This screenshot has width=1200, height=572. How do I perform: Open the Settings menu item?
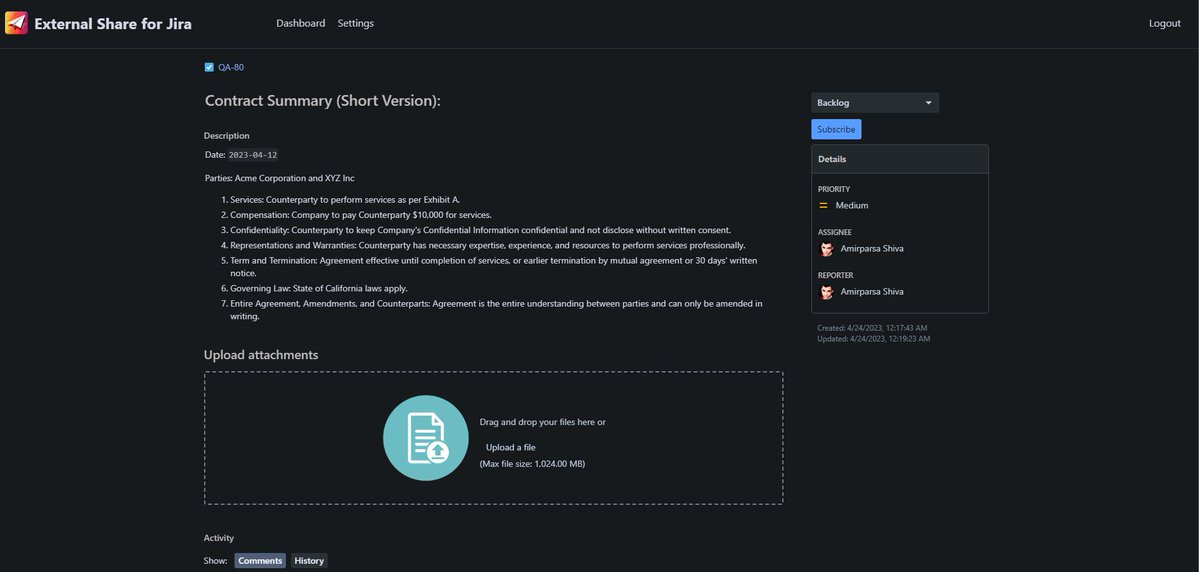356,23
